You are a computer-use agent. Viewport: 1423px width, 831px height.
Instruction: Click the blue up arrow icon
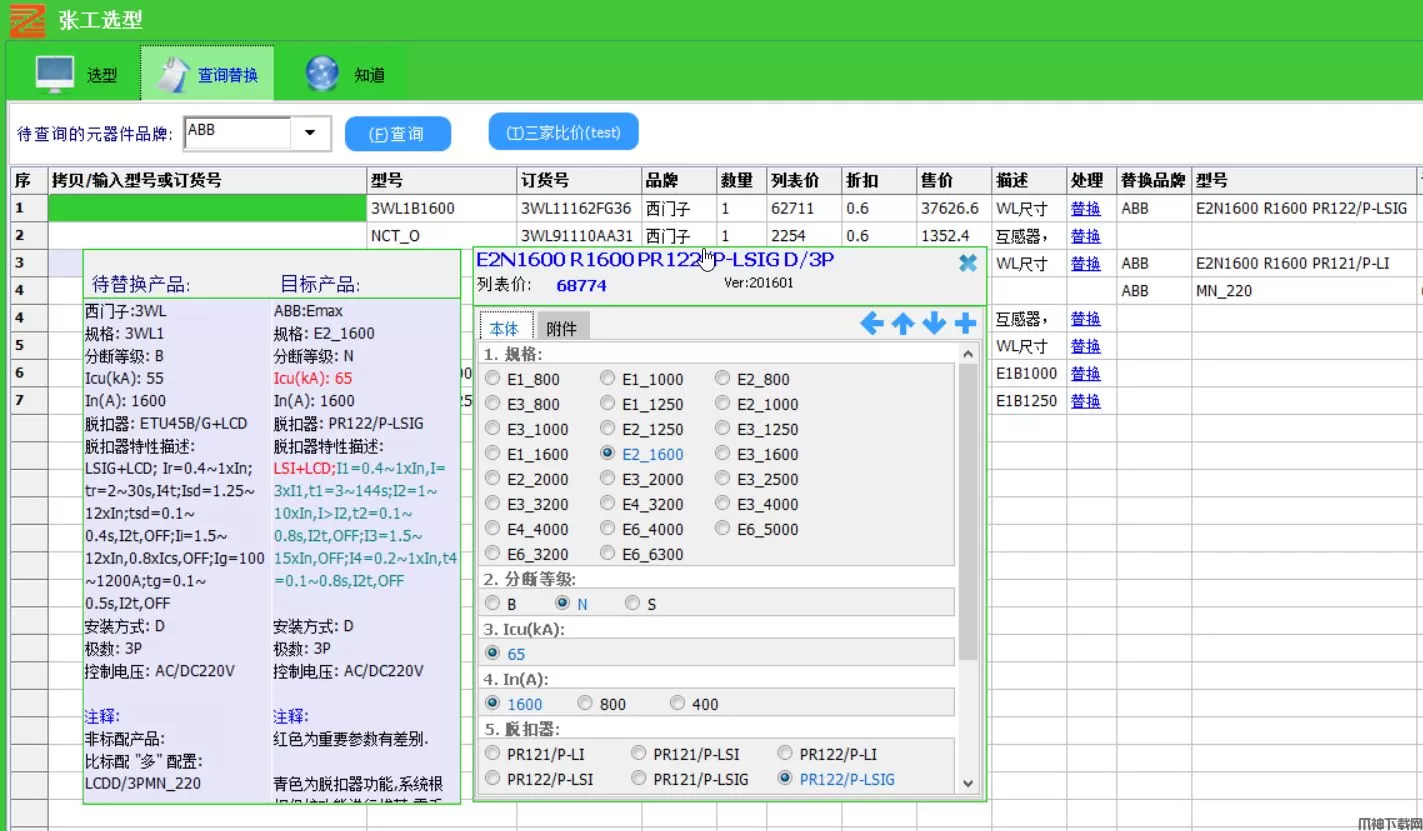click(903, 324)
